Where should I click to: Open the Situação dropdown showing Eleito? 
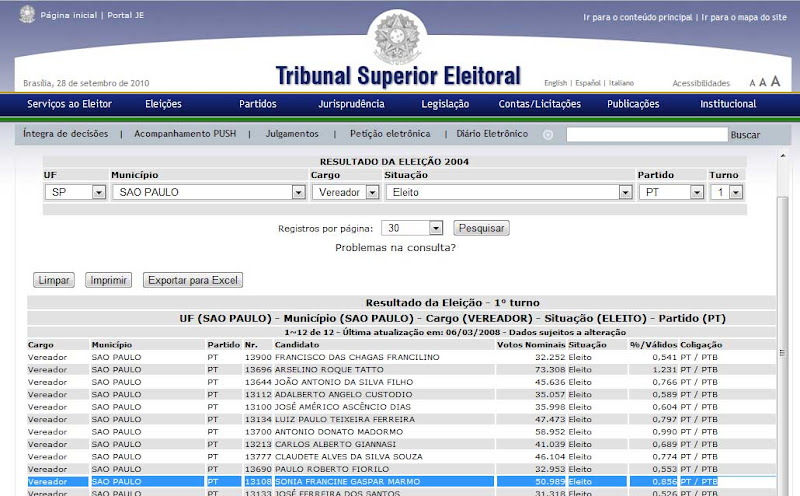(x=509, y=192)
